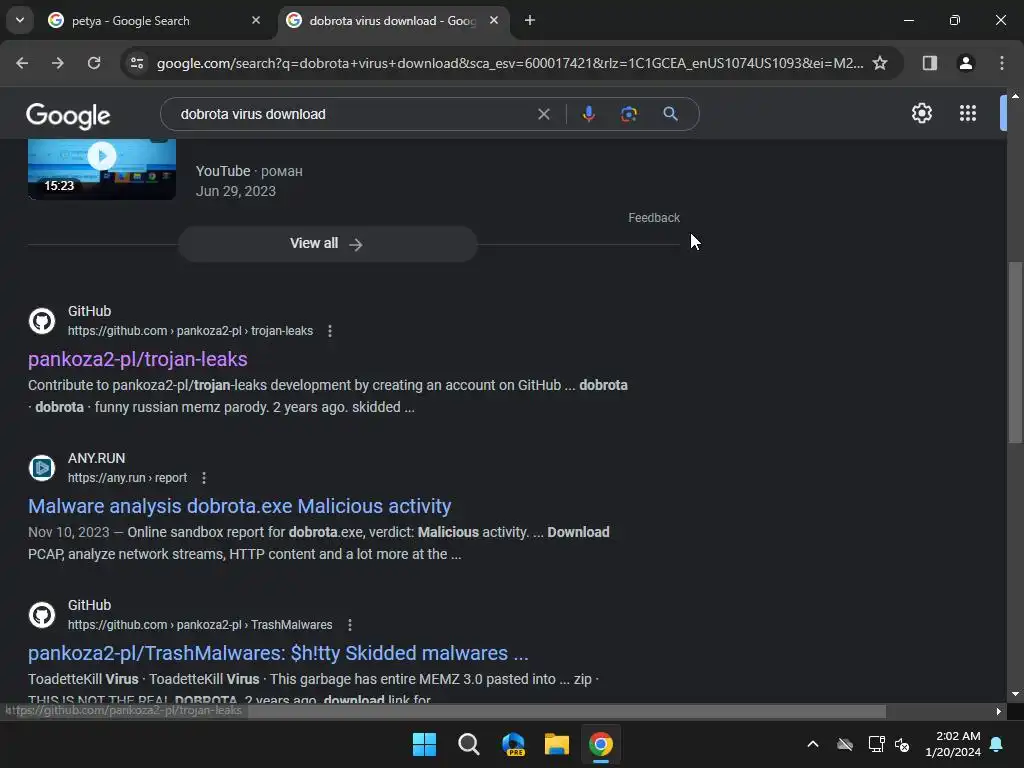Go back to the previous page
The width and height of the screenshot is (1024, 768).
[22, 63]
